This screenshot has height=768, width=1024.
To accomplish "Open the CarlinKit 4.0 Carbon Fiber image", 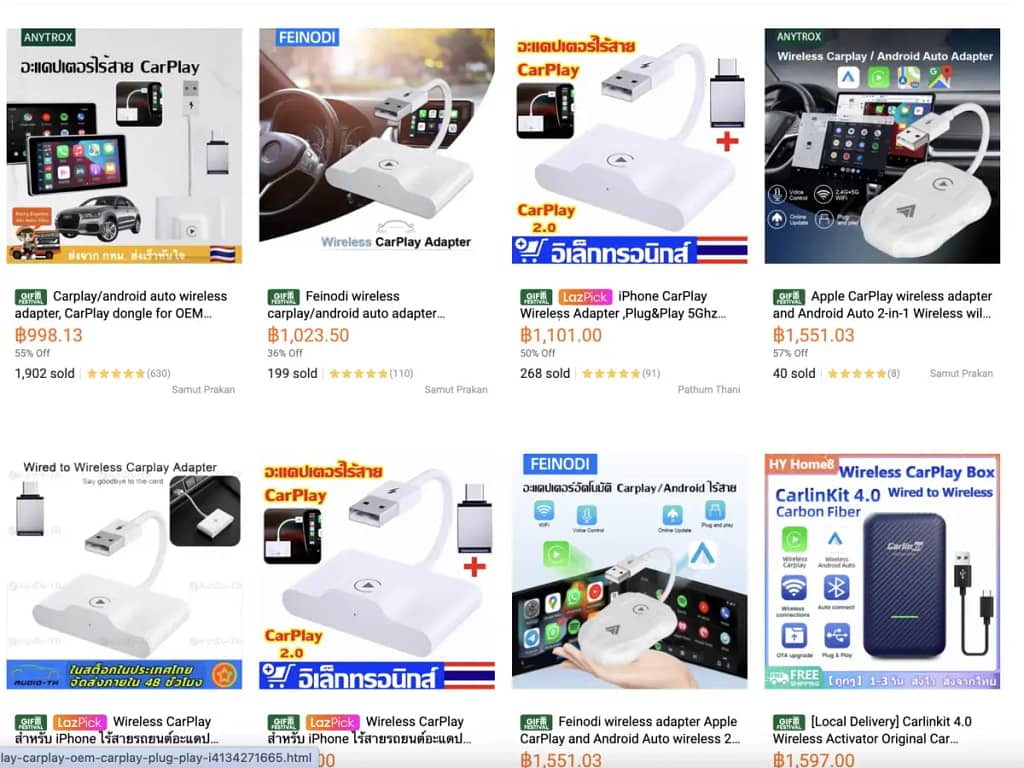I will pyautogui.click(x=882, y=571).
